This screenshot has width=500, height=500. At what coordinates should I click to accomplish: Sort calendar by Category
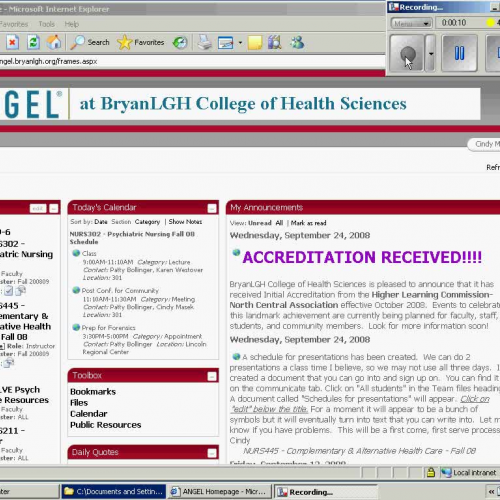pos(147,222)
